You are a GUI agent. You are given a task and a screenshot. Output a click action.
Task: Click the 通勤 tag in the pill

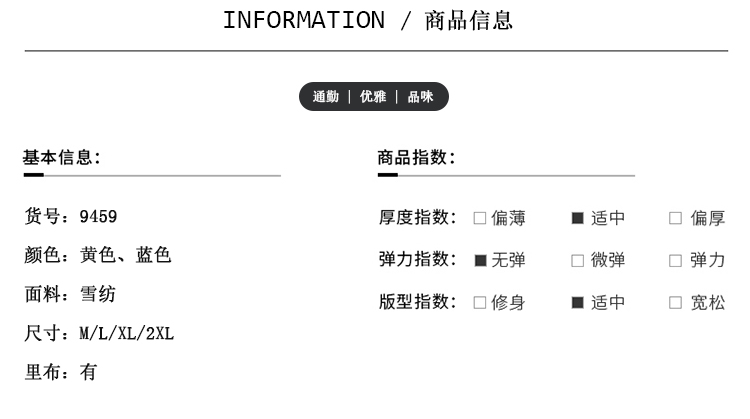coord(326,97)
